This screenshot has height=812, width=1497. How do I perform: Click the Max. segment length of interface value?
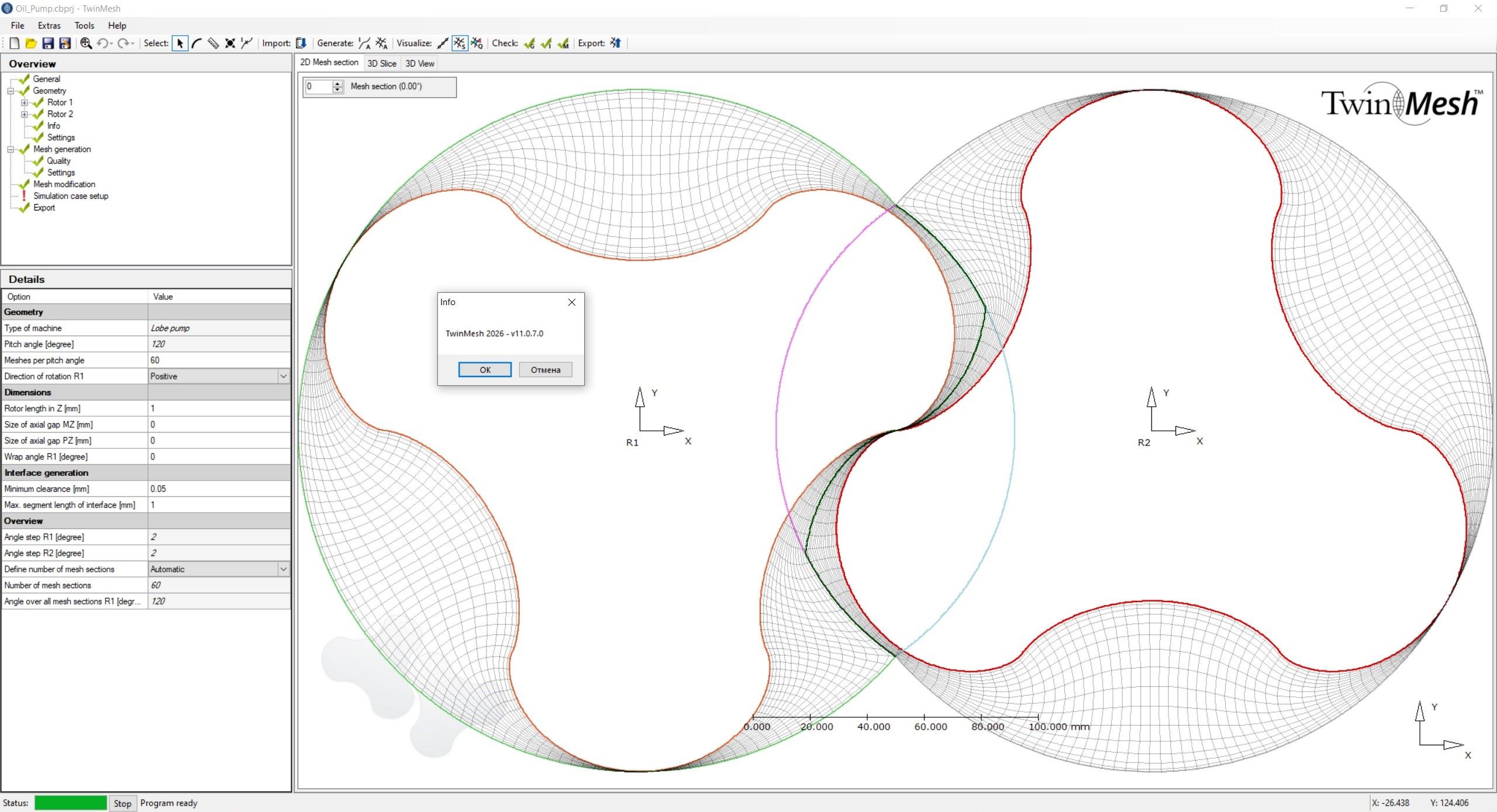(219, 505)
